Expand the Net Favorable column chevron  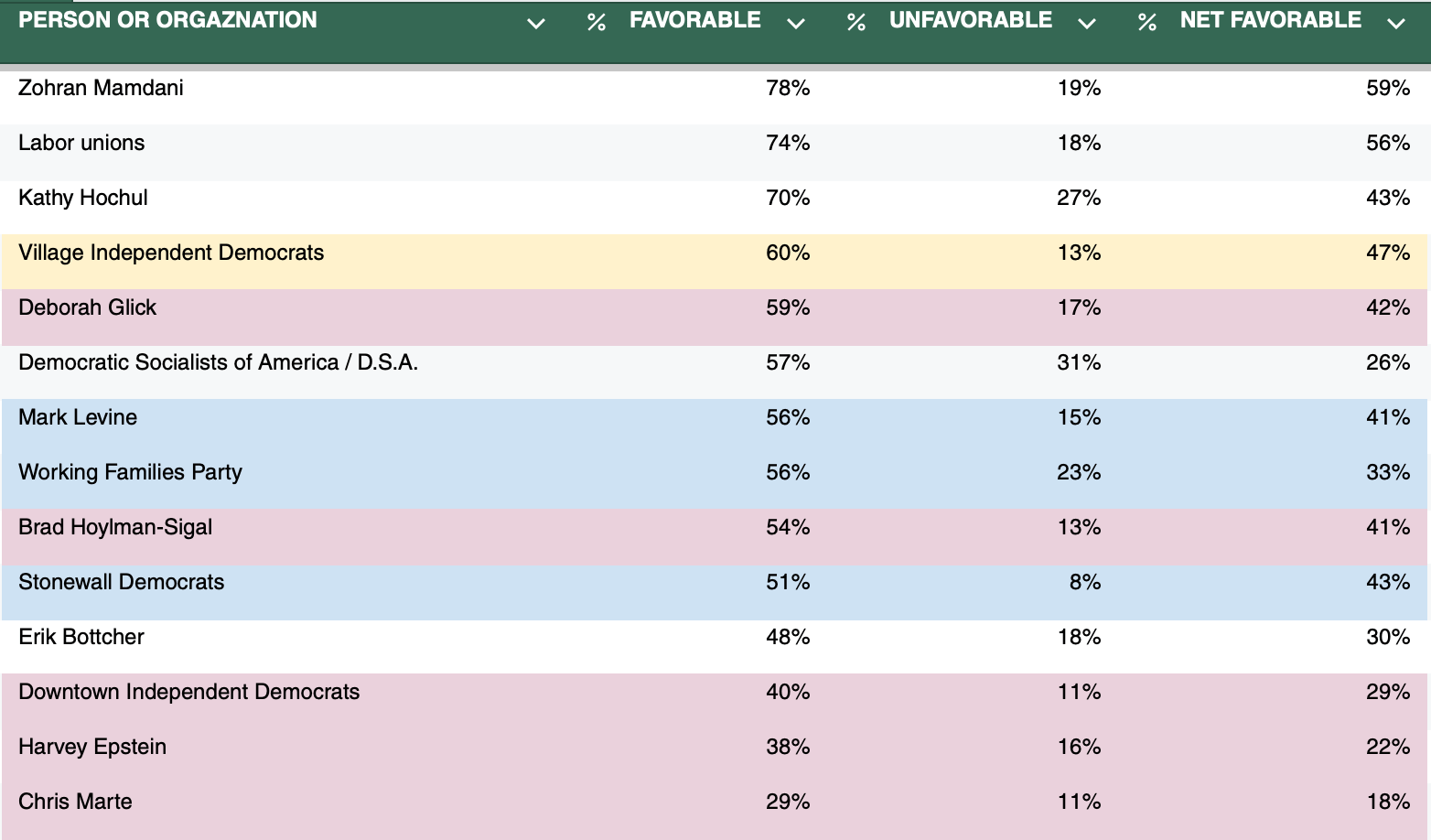click(x=1396, y=24)
